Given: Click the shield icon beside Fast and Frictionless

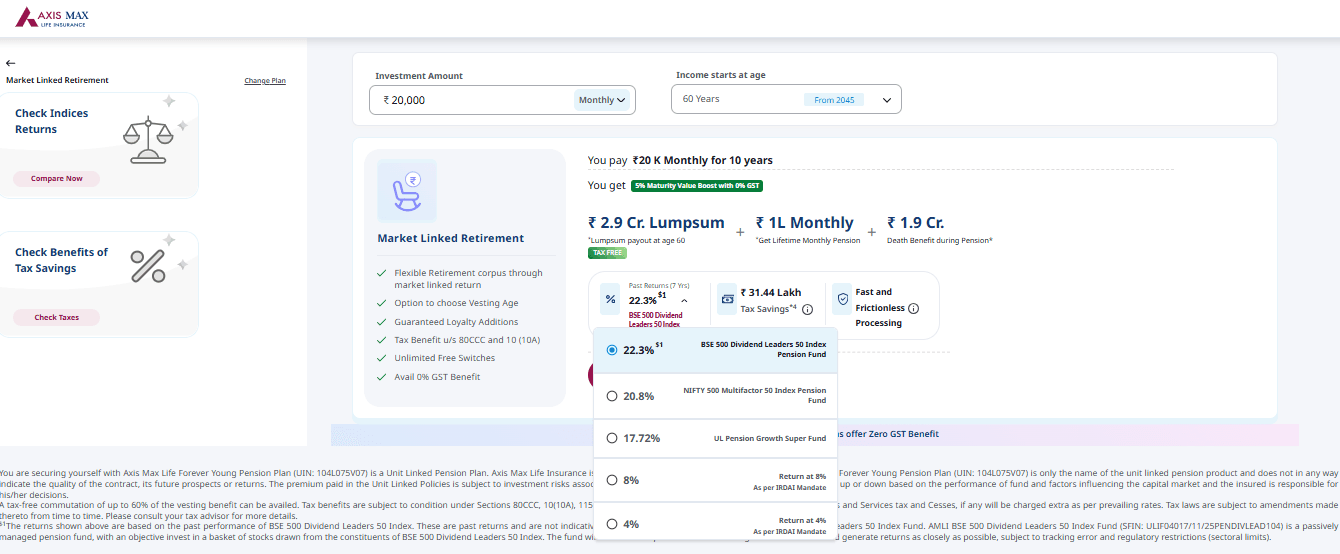Looking at the screenshot, I should (842, 298).
